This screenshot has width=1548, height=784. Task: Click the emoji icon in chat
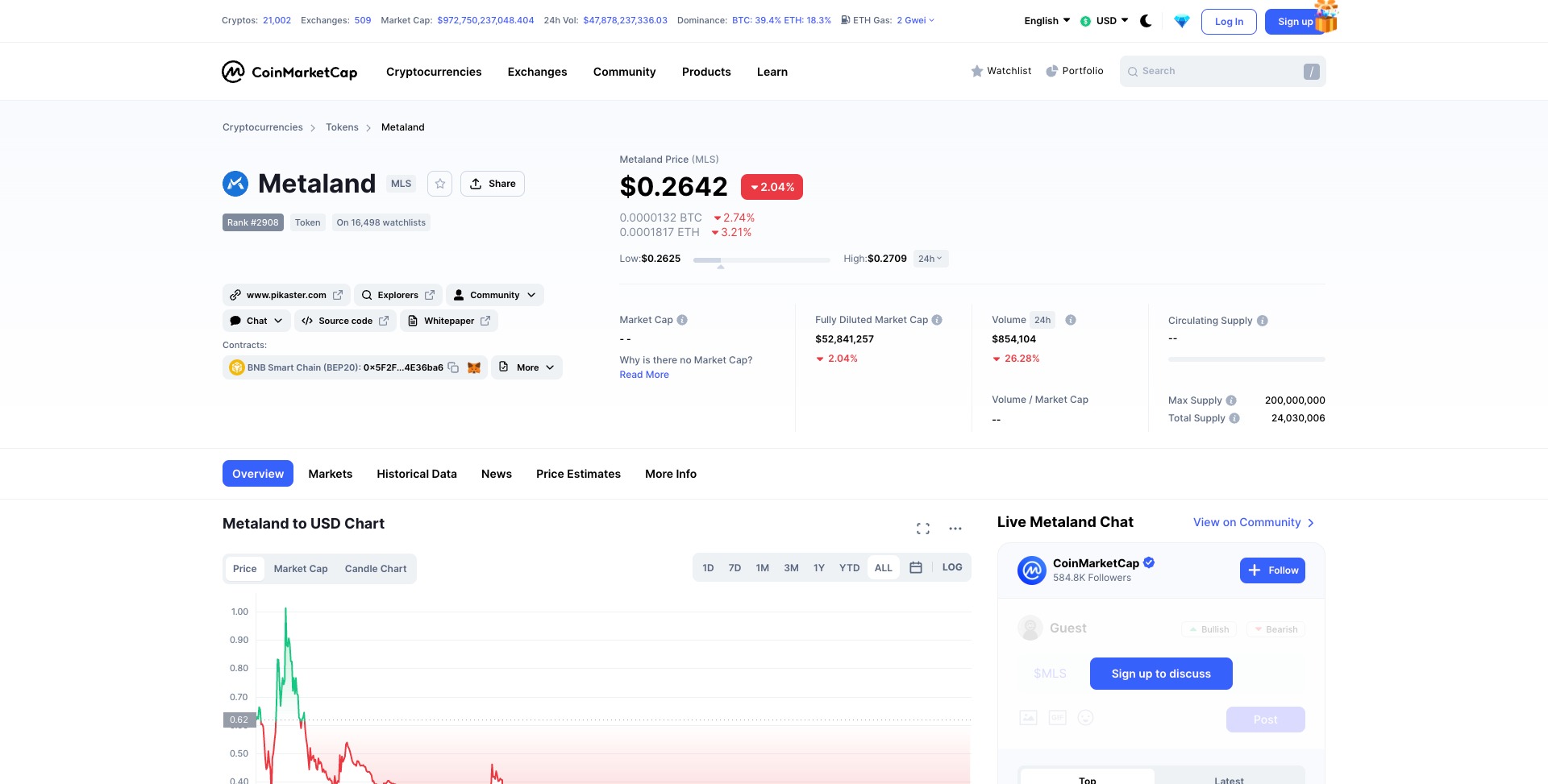click(1086, 718)
